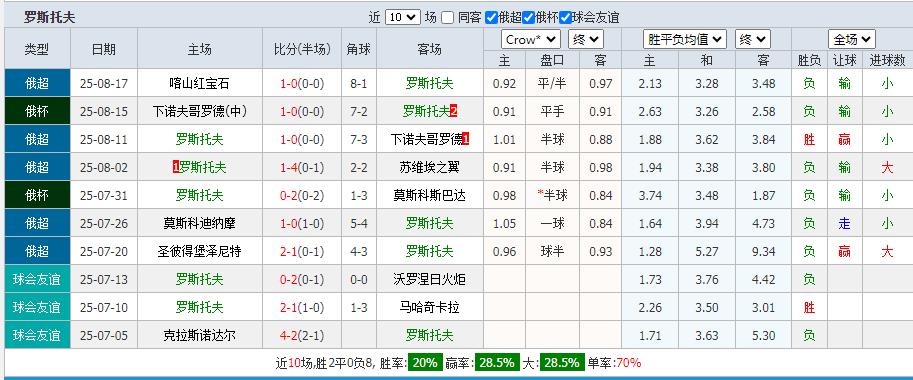Click the 球会友谊 cell for 25-07-05

tap(37, 335)
